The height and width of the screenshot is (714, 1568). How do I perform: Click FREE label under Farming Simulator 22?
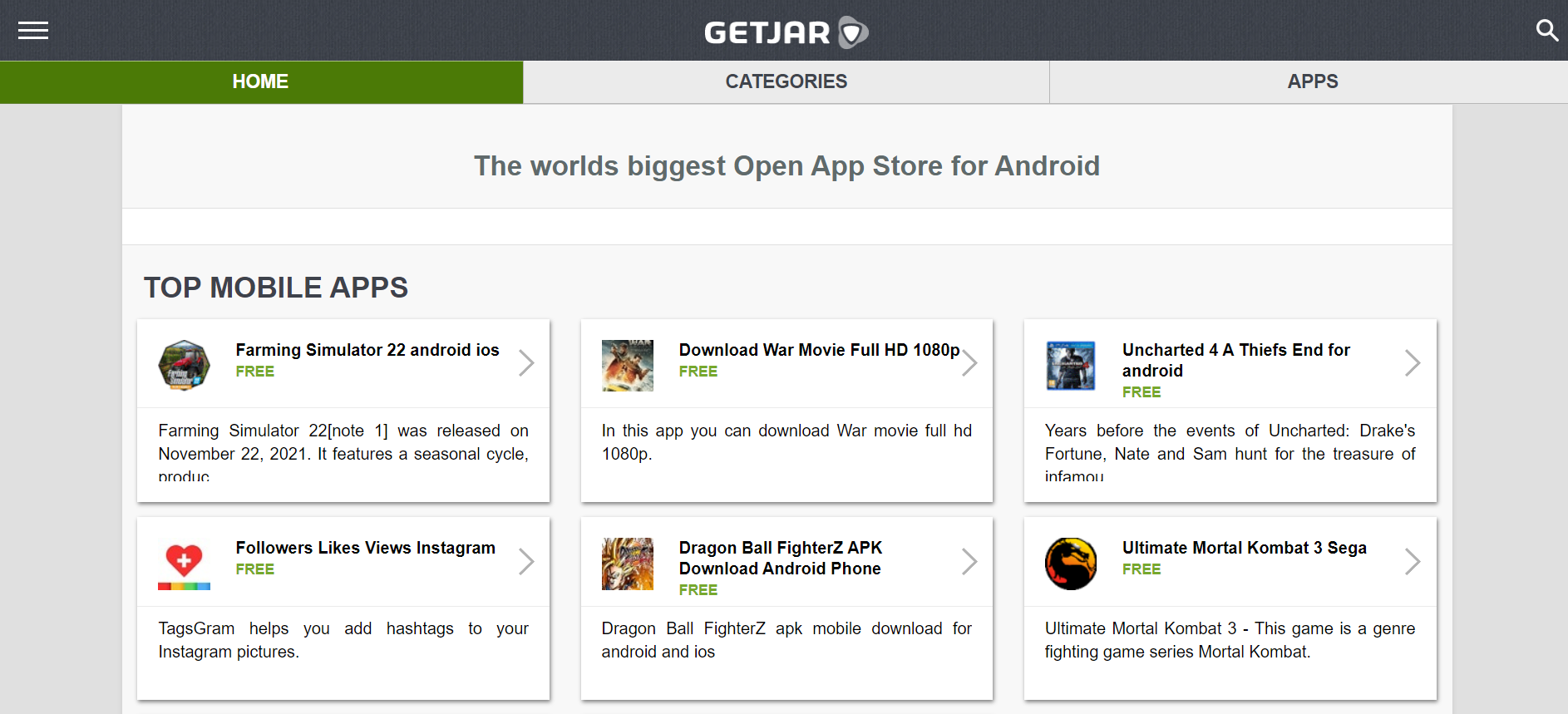coord(255,372)
